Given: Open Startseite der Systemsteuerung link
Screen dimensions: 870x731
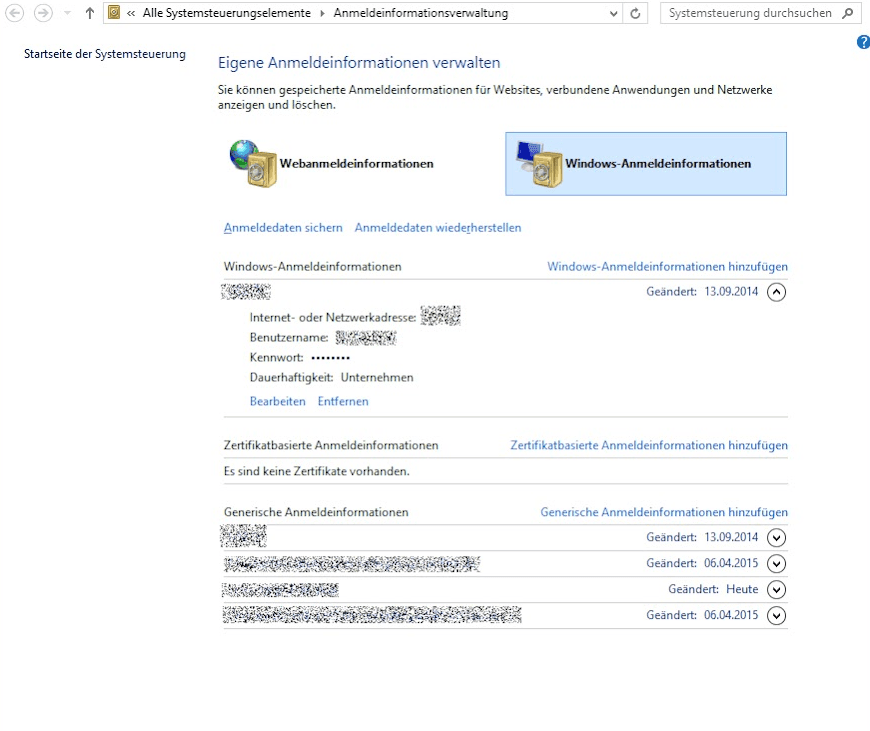Looking at the screenshot, I should tap(105, 54).
